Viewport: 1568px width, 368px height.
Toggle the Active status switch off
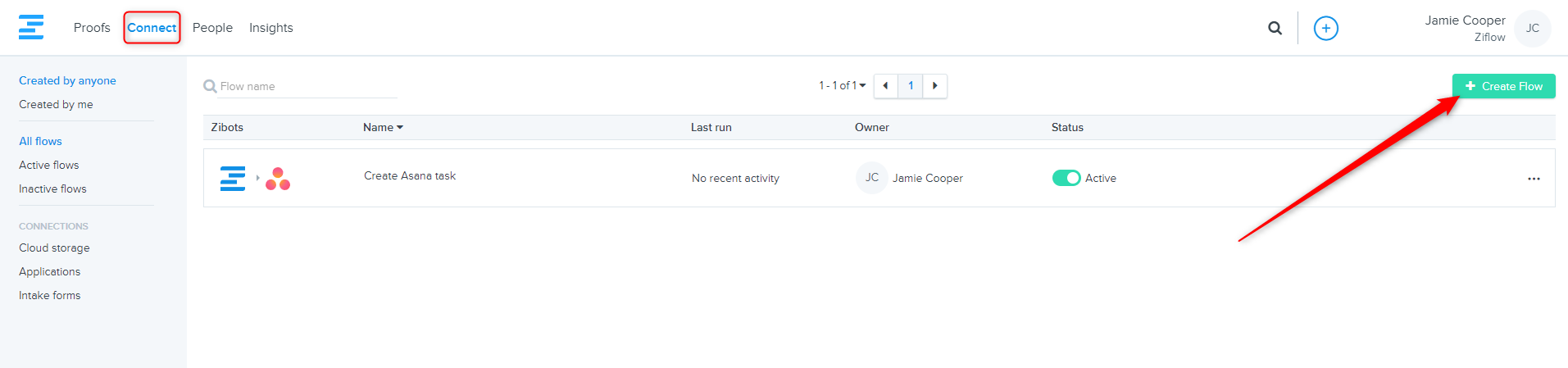(x=1066, y=178)
